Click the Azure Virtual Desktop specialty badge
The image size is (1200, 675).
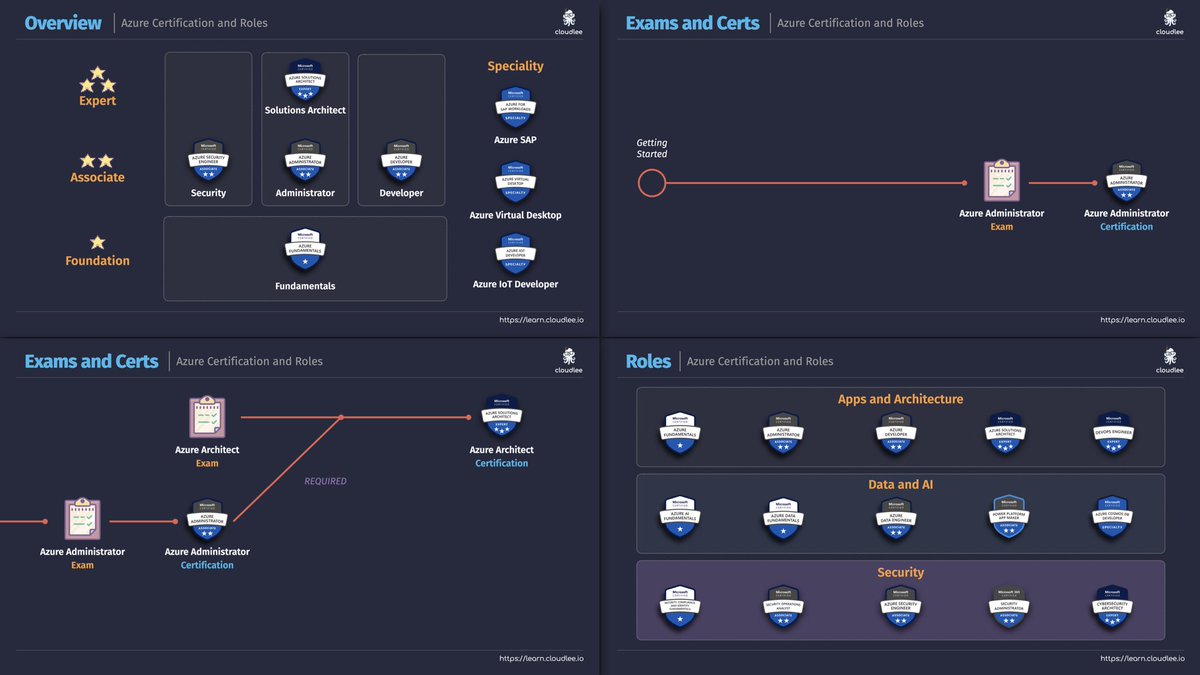point(515,183)
